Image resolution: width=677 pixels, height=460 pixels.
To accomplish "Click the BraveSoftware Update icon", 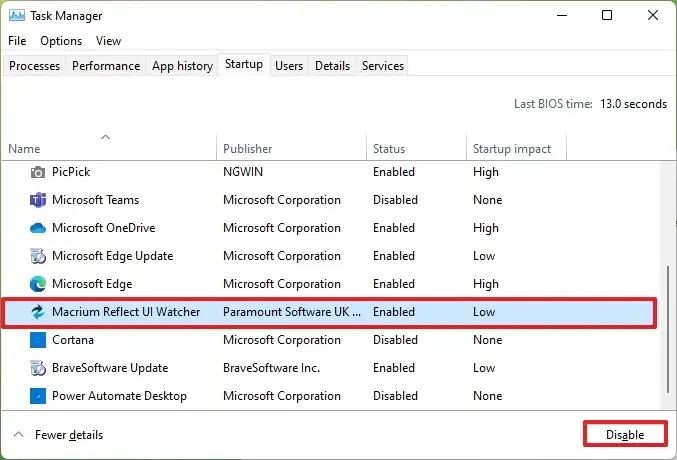I will click(38, 368).
